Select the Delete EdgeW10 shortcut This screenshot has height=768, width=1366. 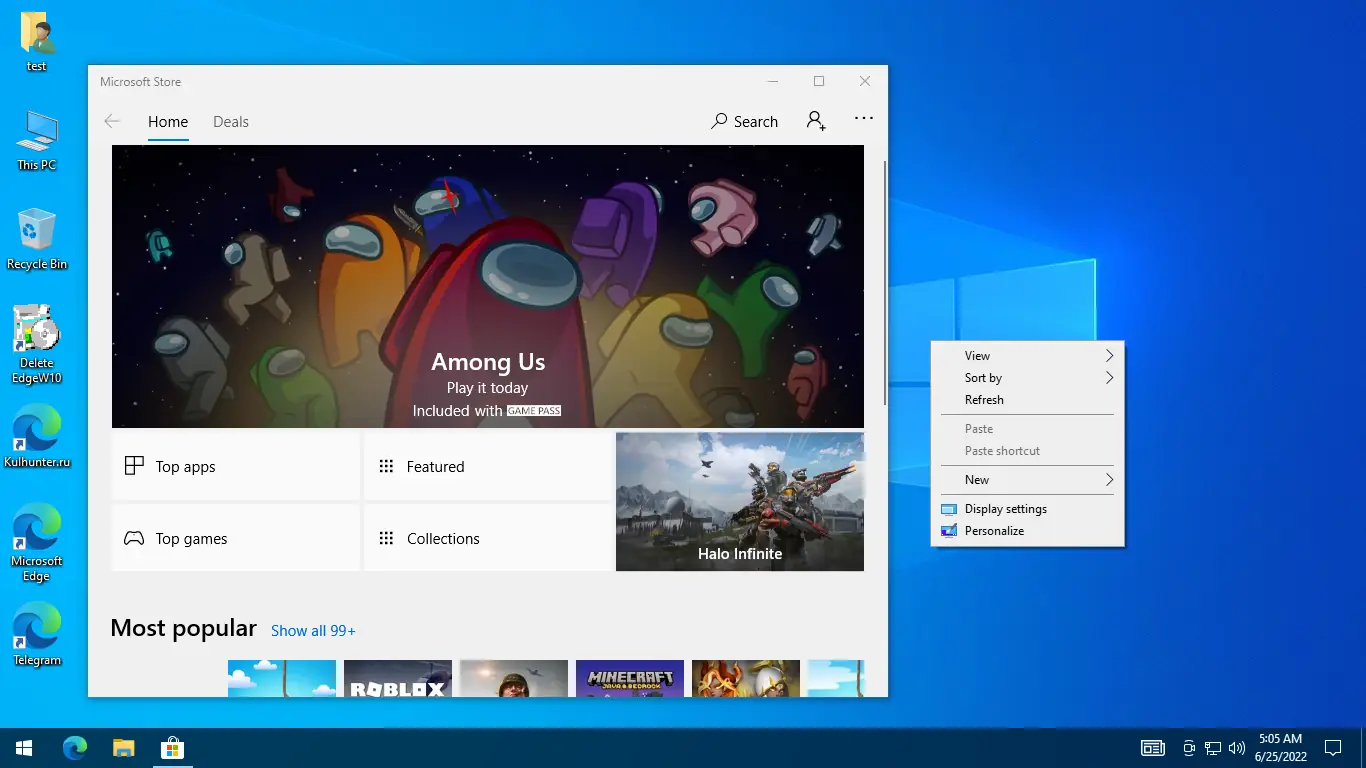[x=37, y=345]
